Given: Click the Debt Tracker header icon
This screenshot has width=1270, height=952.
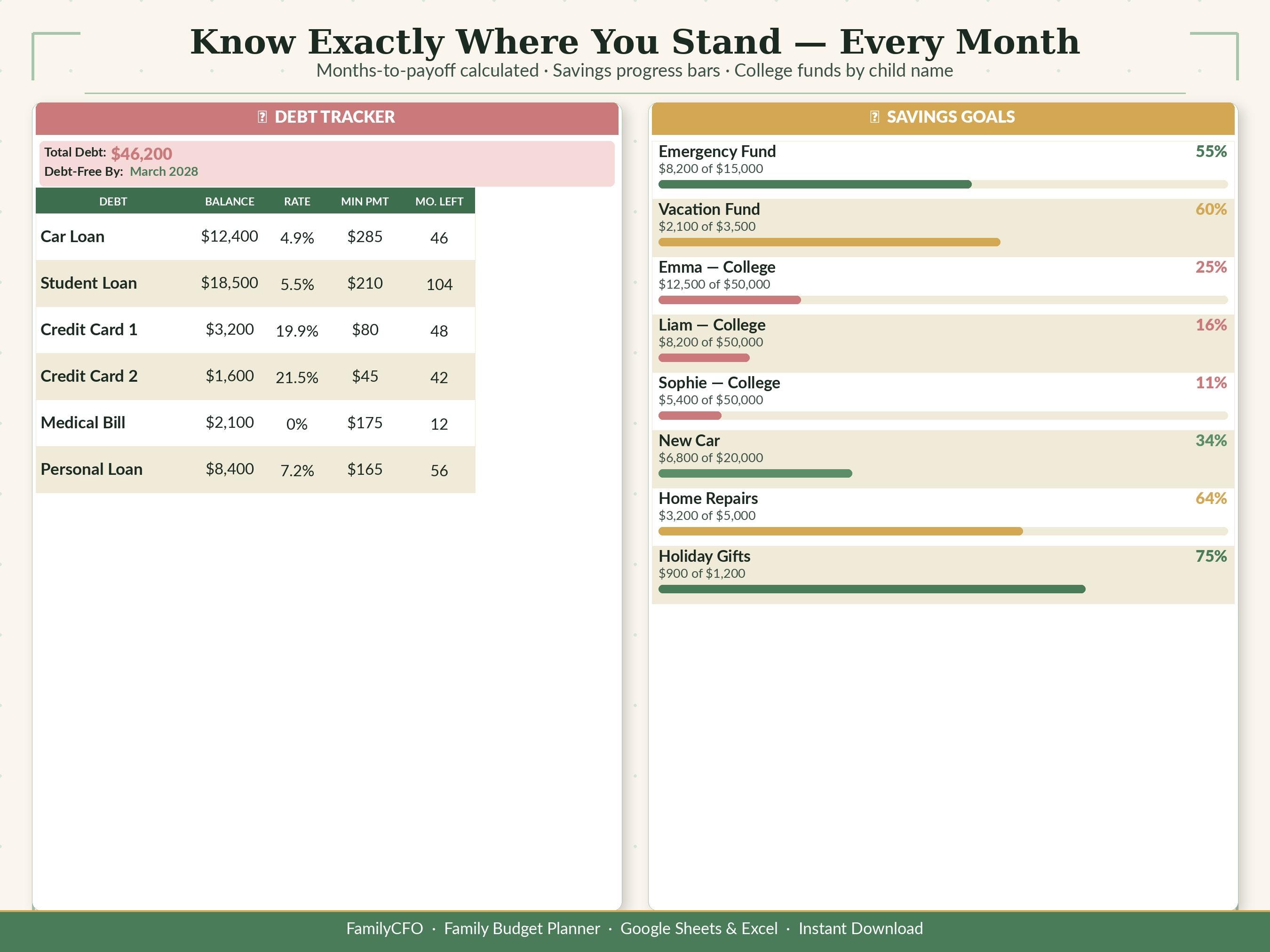Looking at the screenshot, I should 262,117.
